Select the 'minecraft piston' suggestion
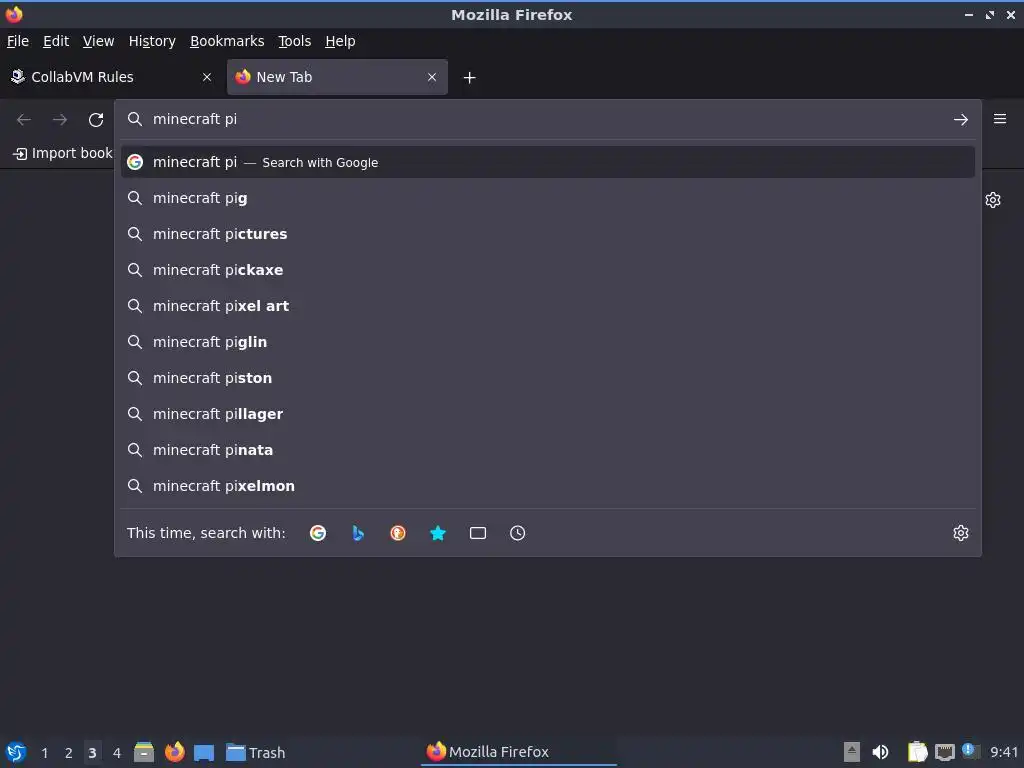 pyautogui.click(x=548, y=377)
